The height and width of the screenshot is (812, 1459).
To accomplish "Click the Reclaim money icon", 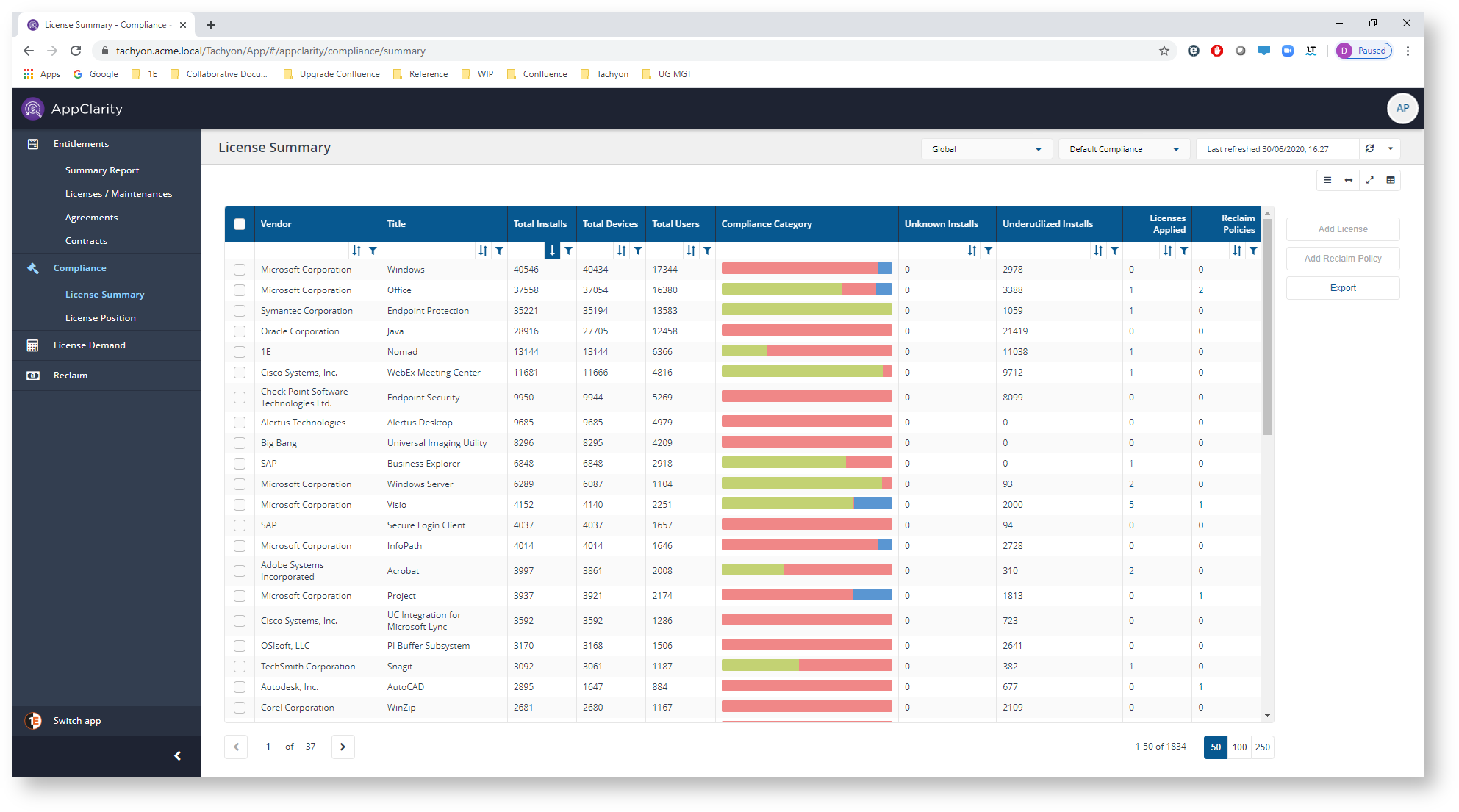I will coord(33,376).
